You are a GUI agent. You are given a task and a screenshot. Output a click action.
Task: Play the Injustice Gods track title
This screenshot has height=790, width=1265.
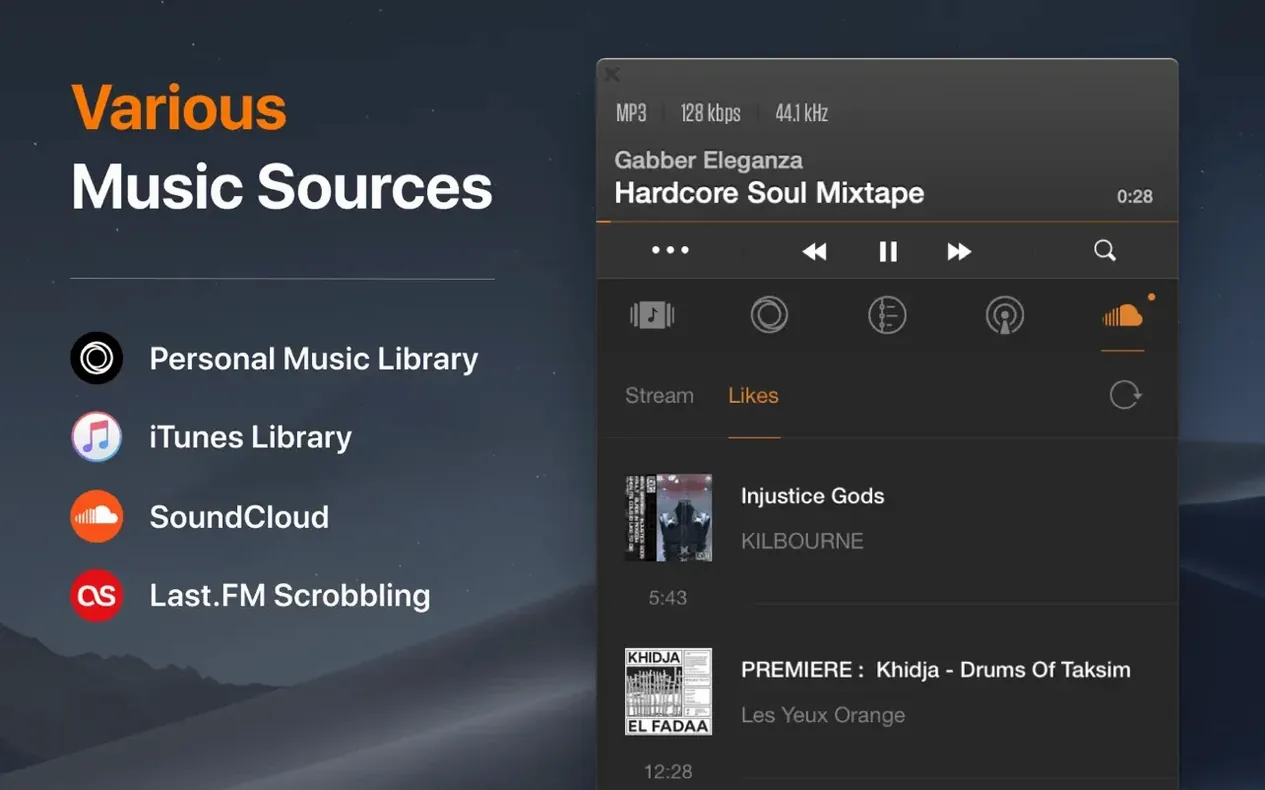coord(812,496)
